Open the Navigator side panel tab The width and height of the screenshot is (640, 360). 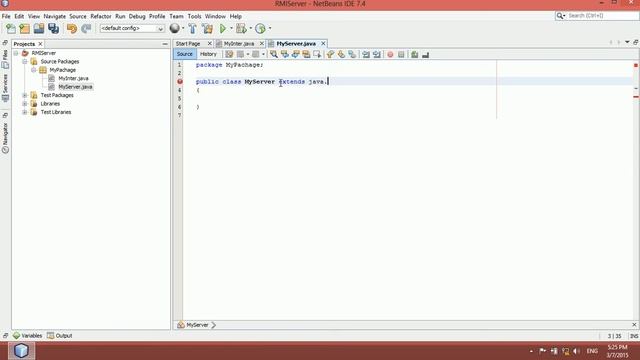pyautogui.click(x=5, y=138)
